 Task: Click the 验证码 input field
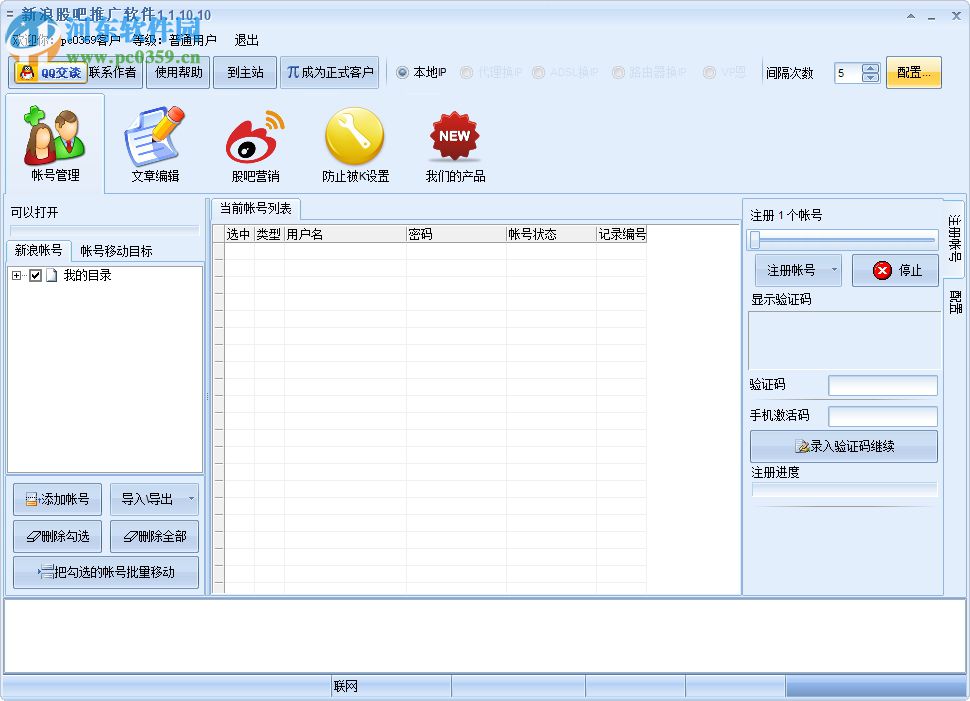tap(883, 385)
